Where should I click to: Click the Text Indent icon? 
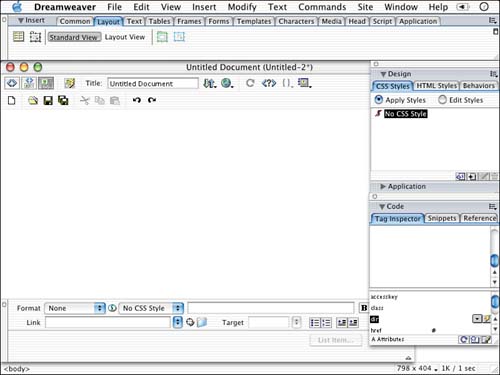click(353, 323)
